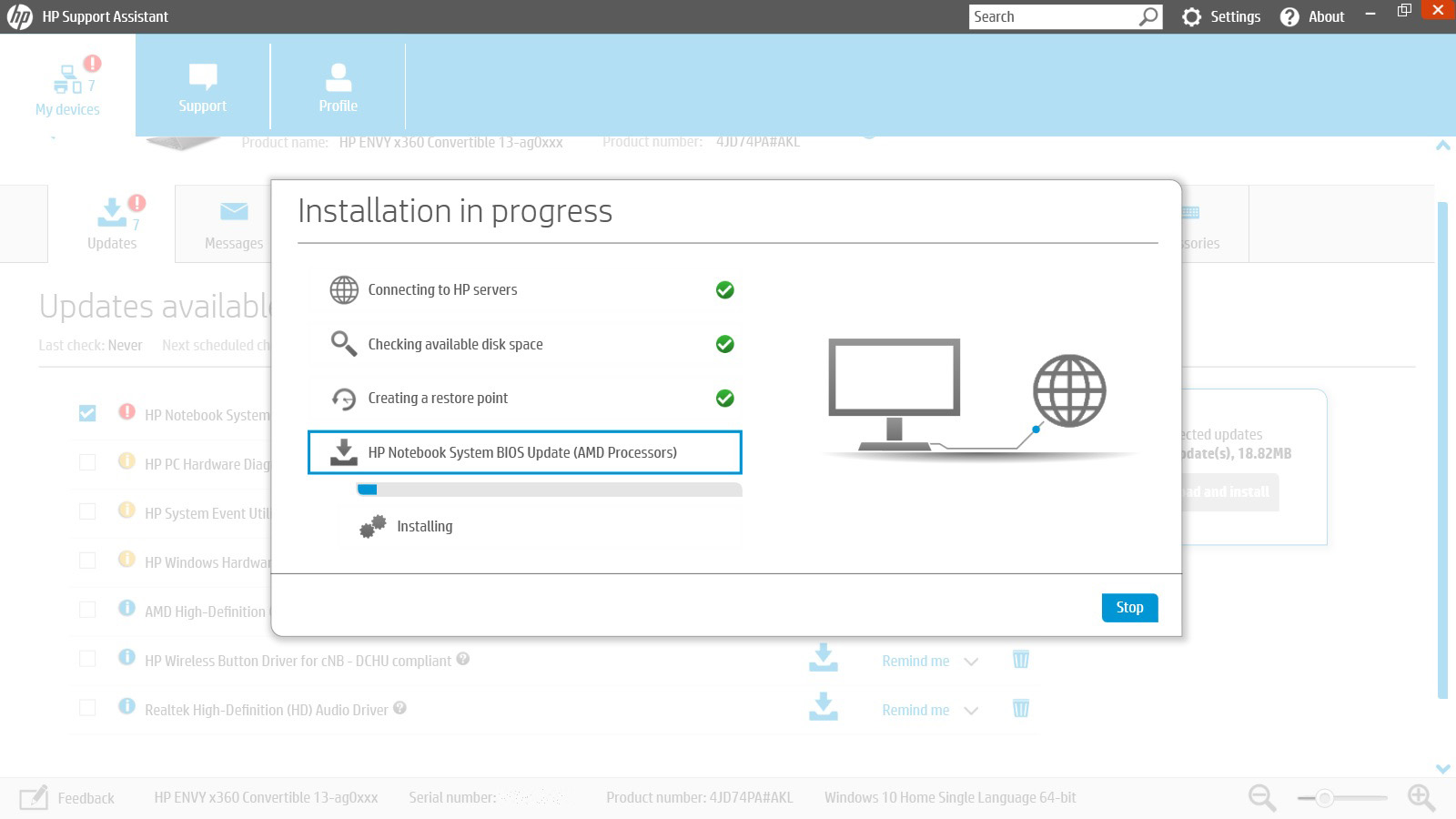Image resolution: width=1456 pixels, height=819 pixels.
Task: Click the HP logo icon
Action: (x=19, y=16)
